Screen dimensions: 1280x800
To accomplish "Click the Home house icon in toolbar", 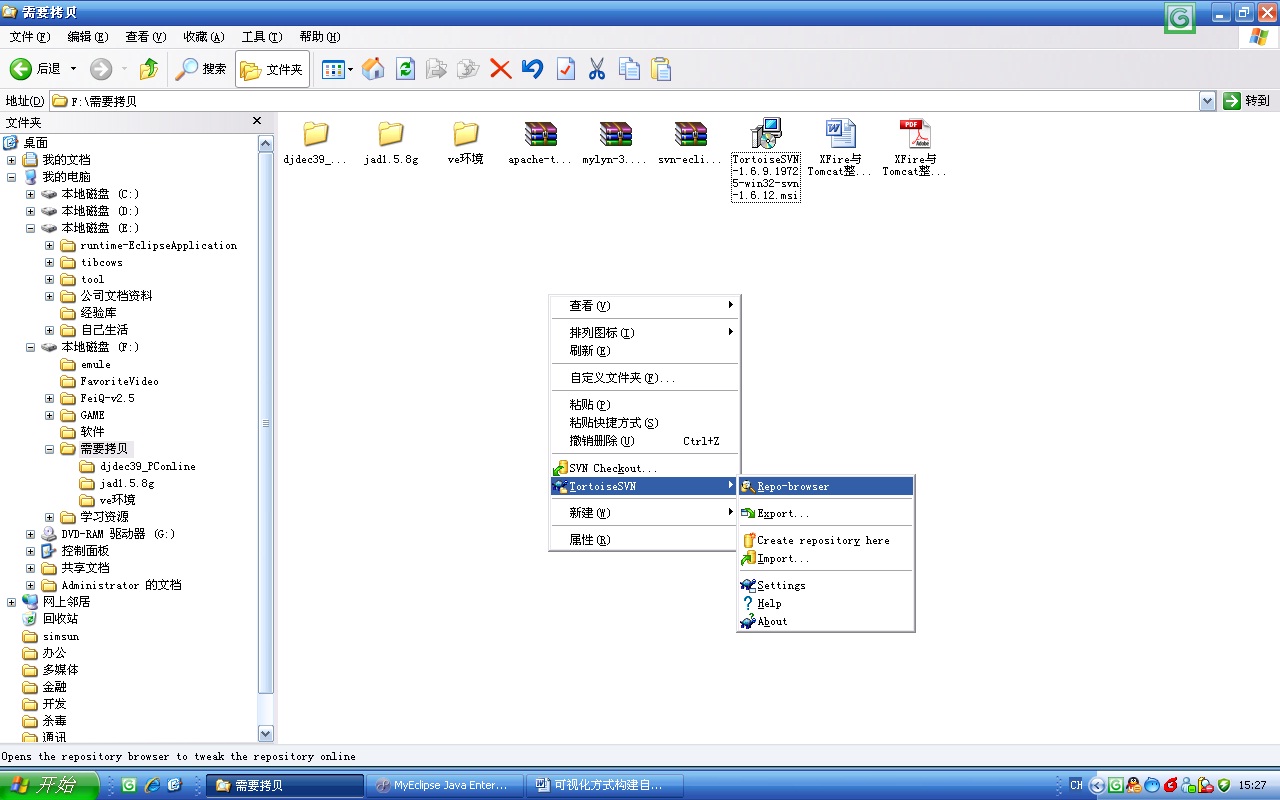I will click(373, 69).
